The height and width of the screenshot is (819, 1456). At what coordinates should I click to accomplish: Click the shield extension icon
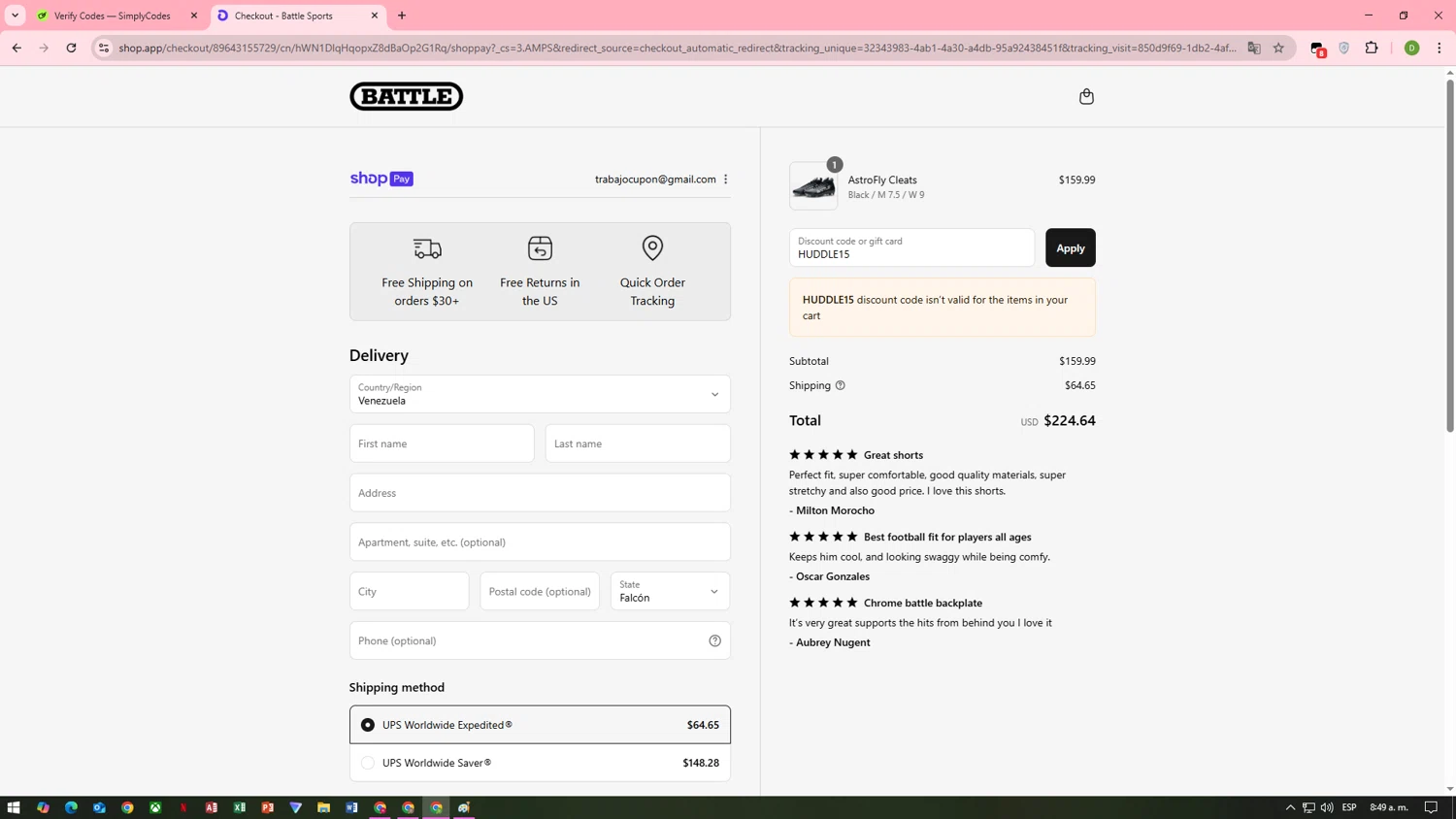(1344, 48)
